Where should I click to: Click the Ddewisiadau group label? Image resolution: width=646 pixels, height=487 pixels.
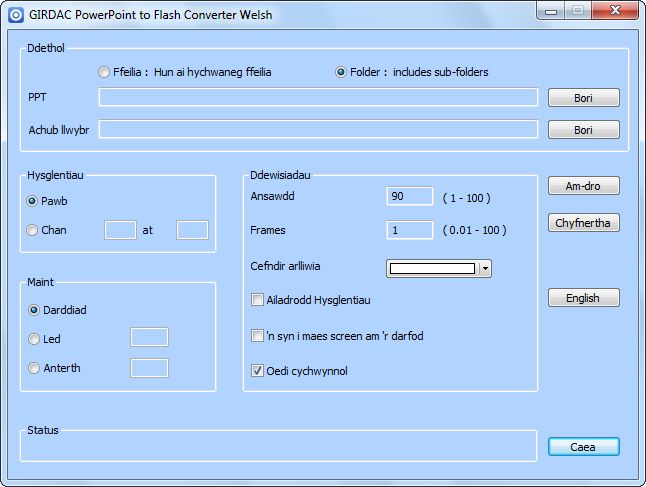(280, 175)
